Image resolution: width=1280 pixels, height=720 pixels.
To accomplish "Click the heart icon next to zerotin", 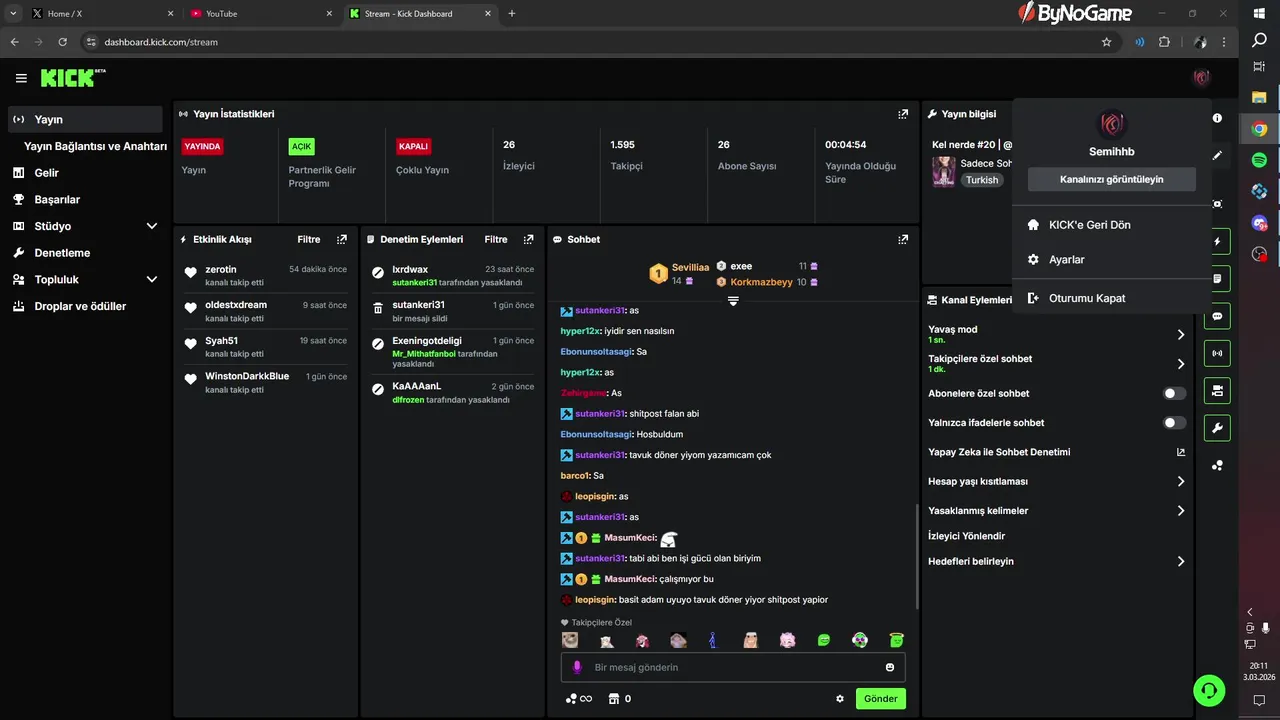I will (191, 273).
